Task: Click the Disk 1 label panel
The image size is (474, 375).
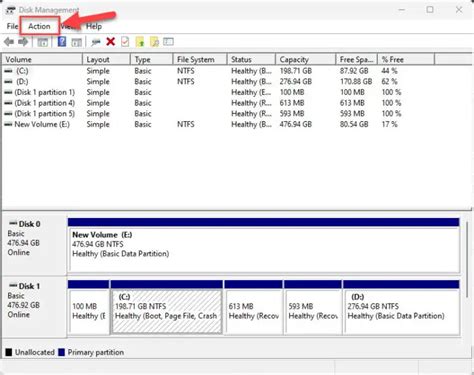Action: [x=34, y=307]
